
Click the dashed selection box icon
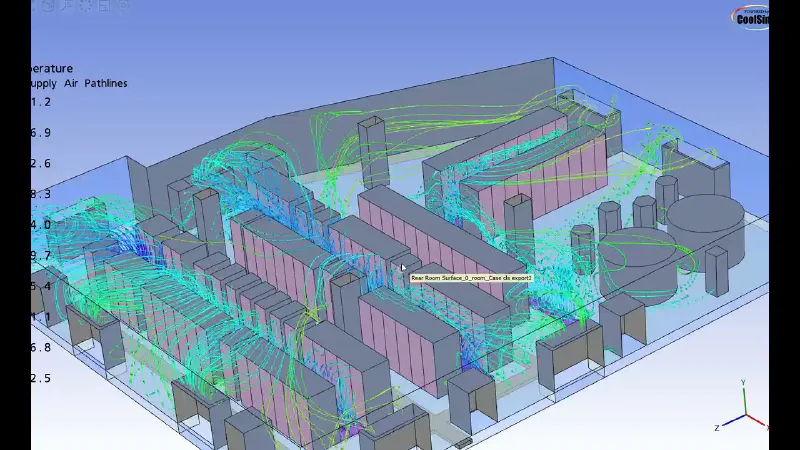click(x=86, y=6)
